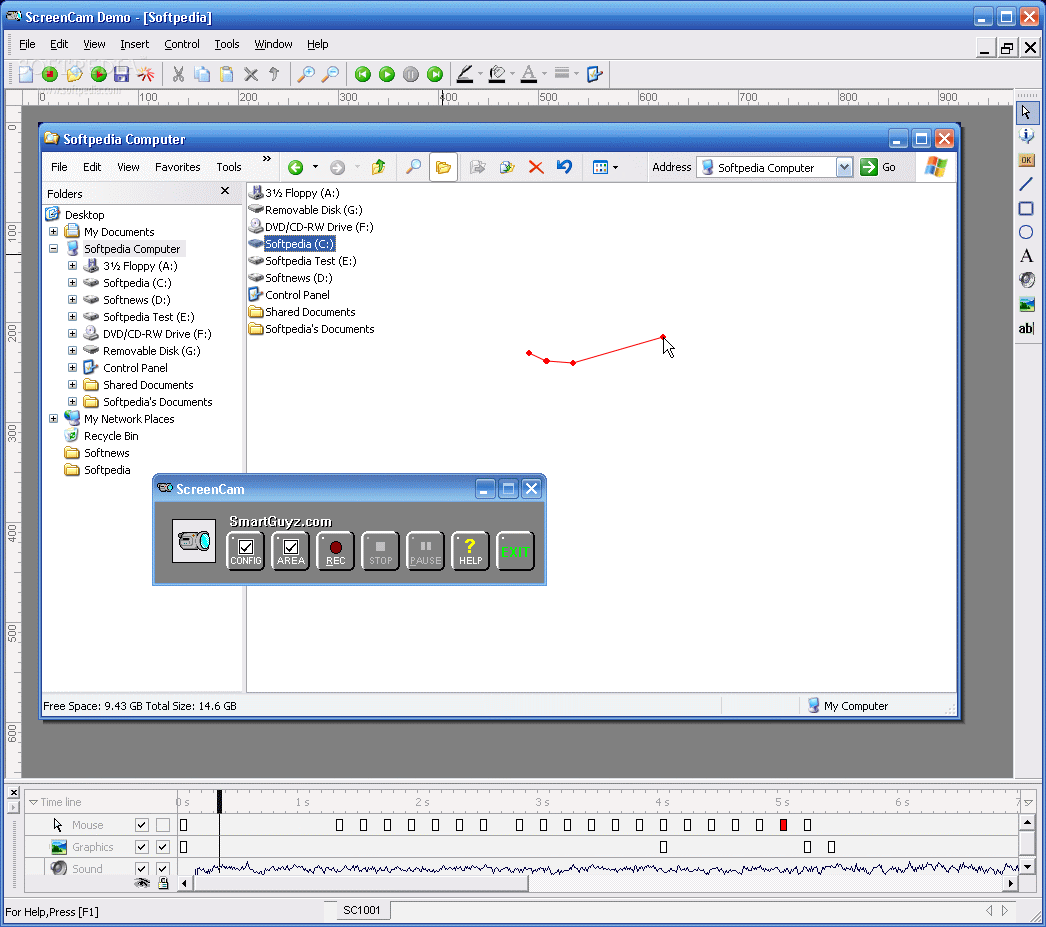The height and width of the screenshot is (927, 1046).
Task: Zoom in with the plus magnifier icon
Action: point(306,74)
